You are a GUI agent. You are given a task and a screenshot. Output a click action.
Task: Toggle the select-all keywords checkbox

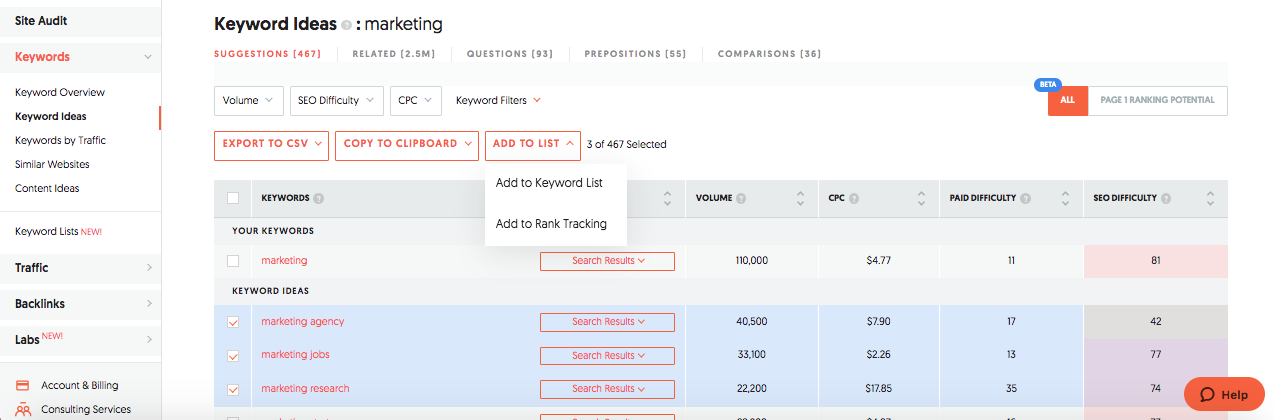tap(233, 198)
